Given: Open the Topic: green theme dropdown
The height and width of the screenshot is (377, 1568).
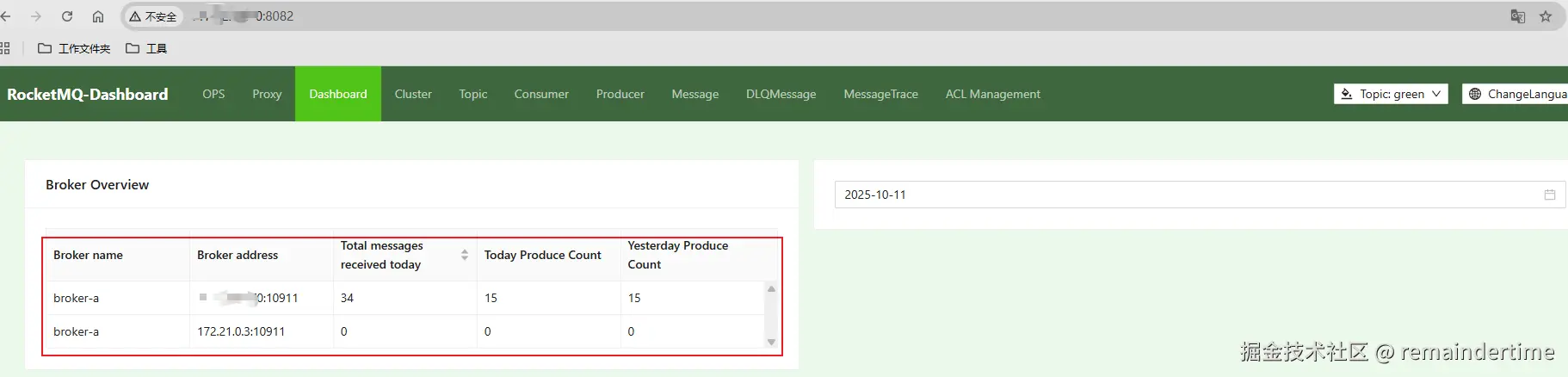Looking at the screenshot, I should pos(1391,94).
